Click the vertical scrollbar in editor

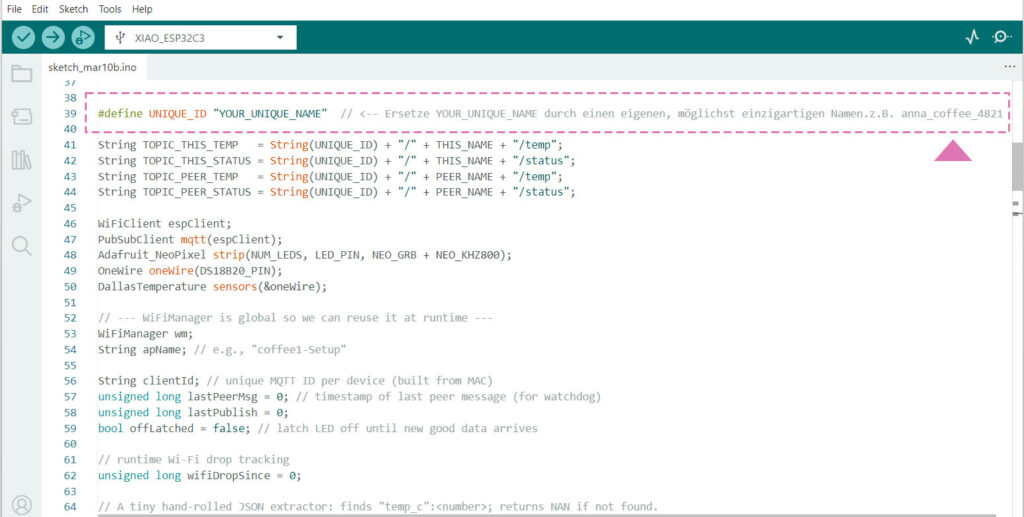pos(1016,180)
